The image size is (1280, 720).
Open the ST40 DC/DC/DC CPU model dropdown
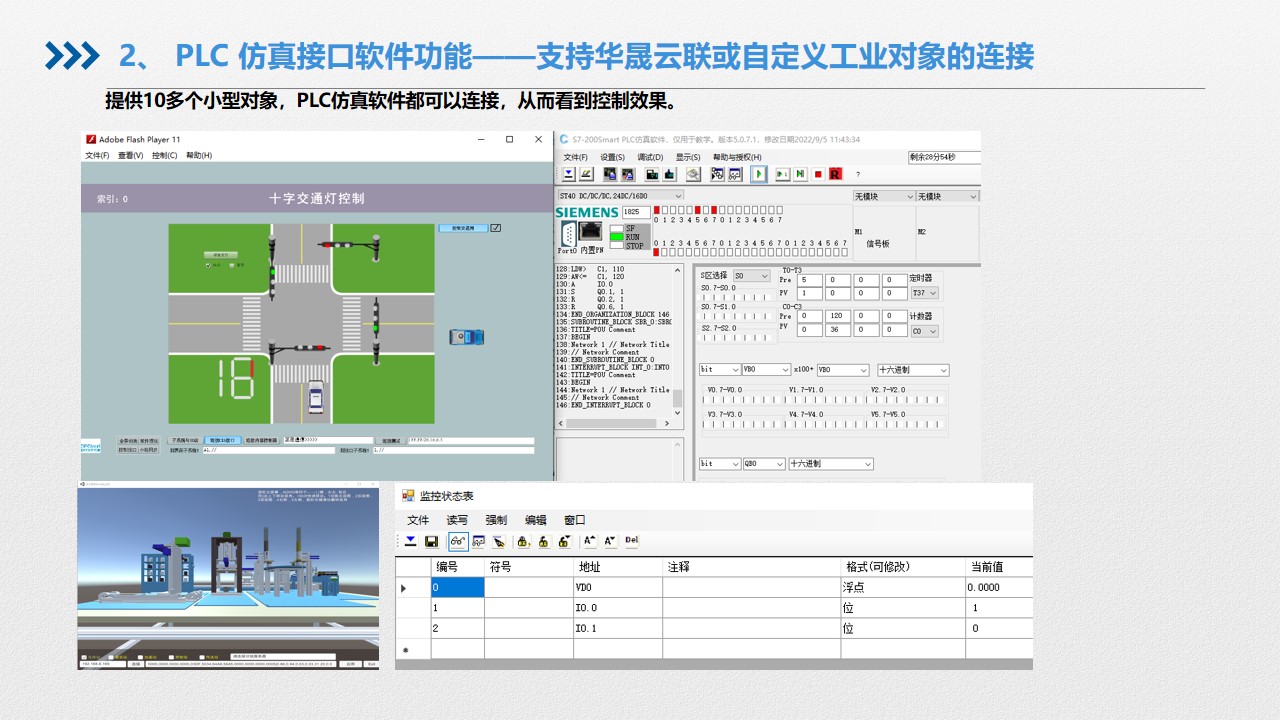click(621, 196)
